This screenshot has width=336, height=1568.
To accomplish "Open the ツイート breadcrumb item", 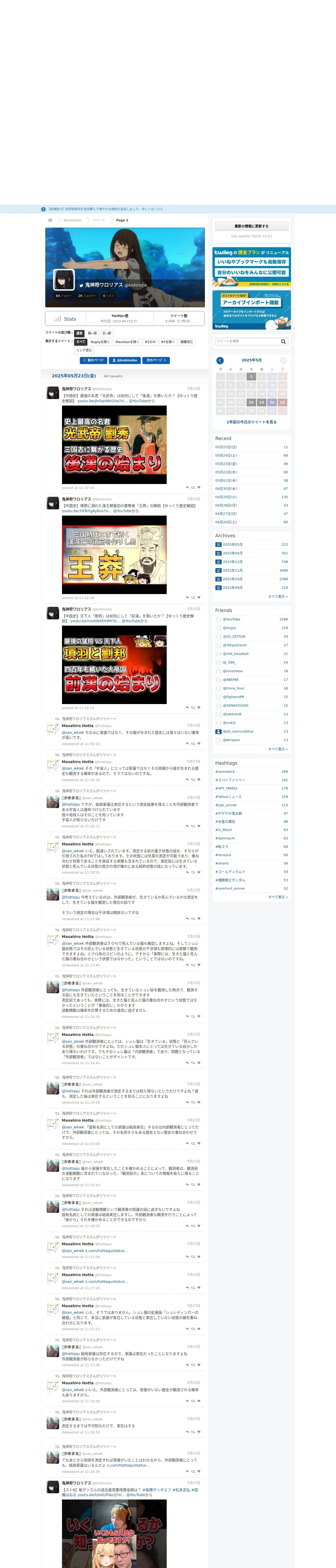I will [99, 220].
